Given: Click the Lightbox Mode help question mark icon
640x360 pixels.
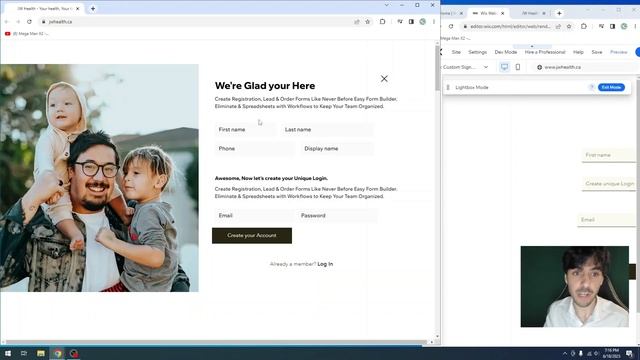Looking at the screenshot, I should click(x=591, y=87).
